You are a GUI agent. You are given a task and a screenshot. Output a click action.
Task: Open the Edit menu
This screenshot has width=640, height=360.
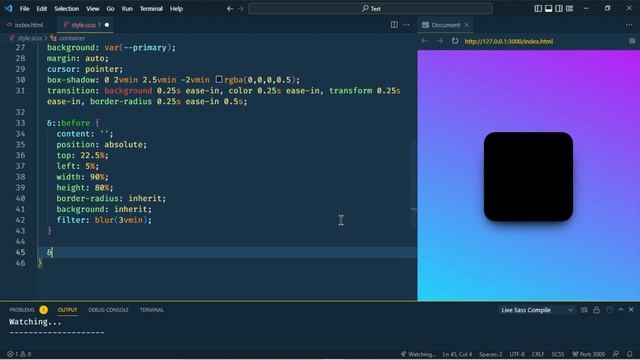click(42, 9)
